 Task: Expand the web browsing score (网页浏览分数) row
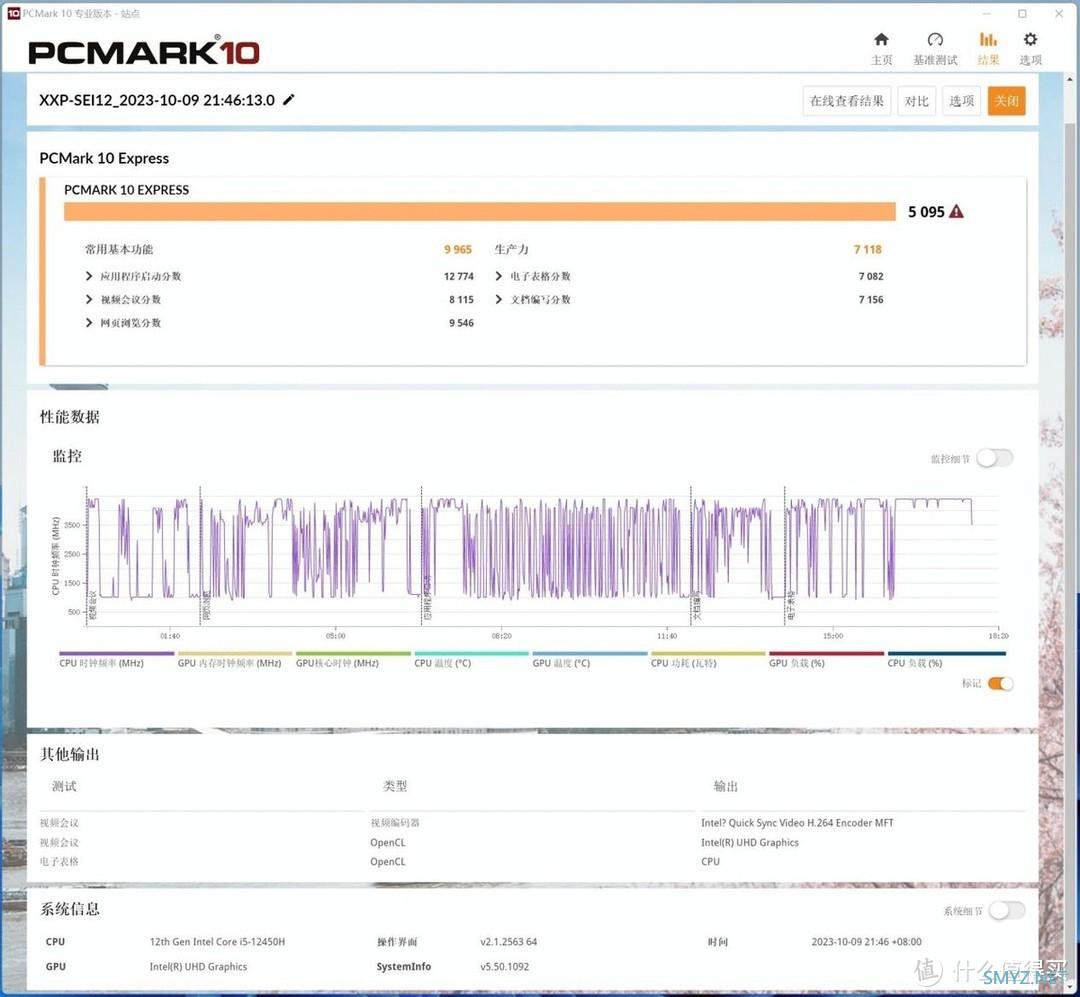[88, 322]
